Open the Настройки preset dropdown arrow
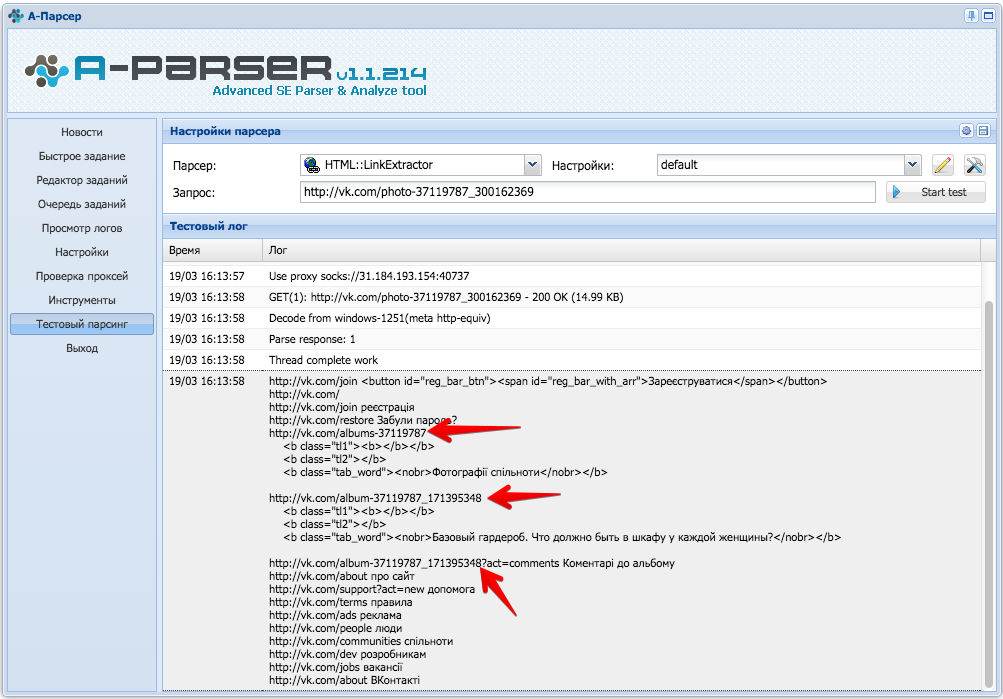This screenshot has height=699, width=1003. (912, 165)
